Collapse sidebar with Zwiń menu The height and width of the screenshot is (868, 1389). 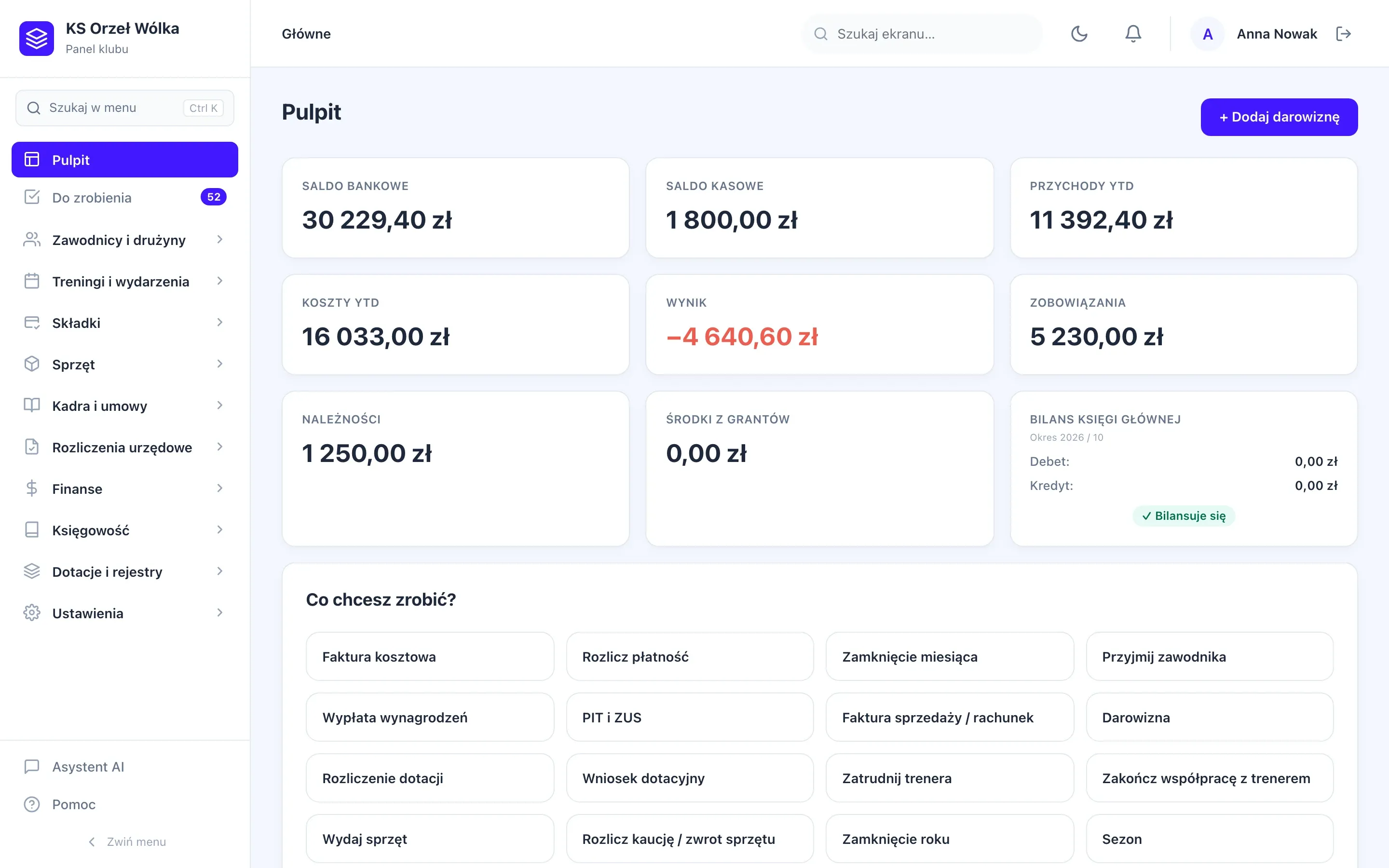(x=127, y=841)
